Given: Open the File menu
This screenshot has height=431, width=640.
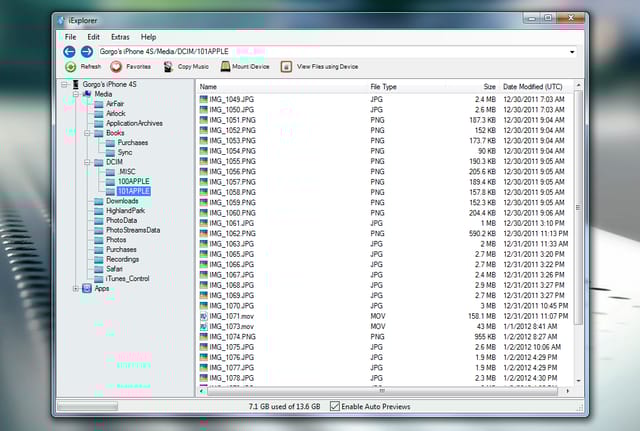Looking at the screenshot, I should point(71,37).
